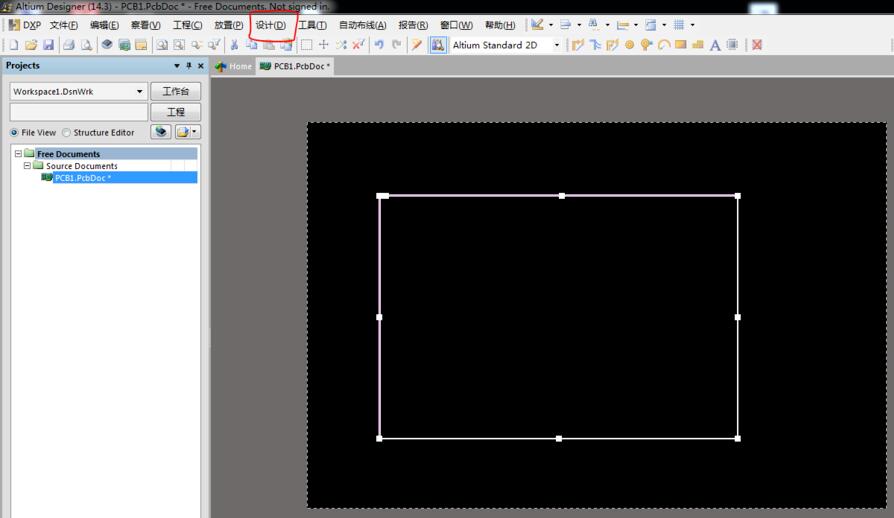This screenshot has width=894, height=518.
Task: Click the 工作台 button
Action: click(176, 91)
